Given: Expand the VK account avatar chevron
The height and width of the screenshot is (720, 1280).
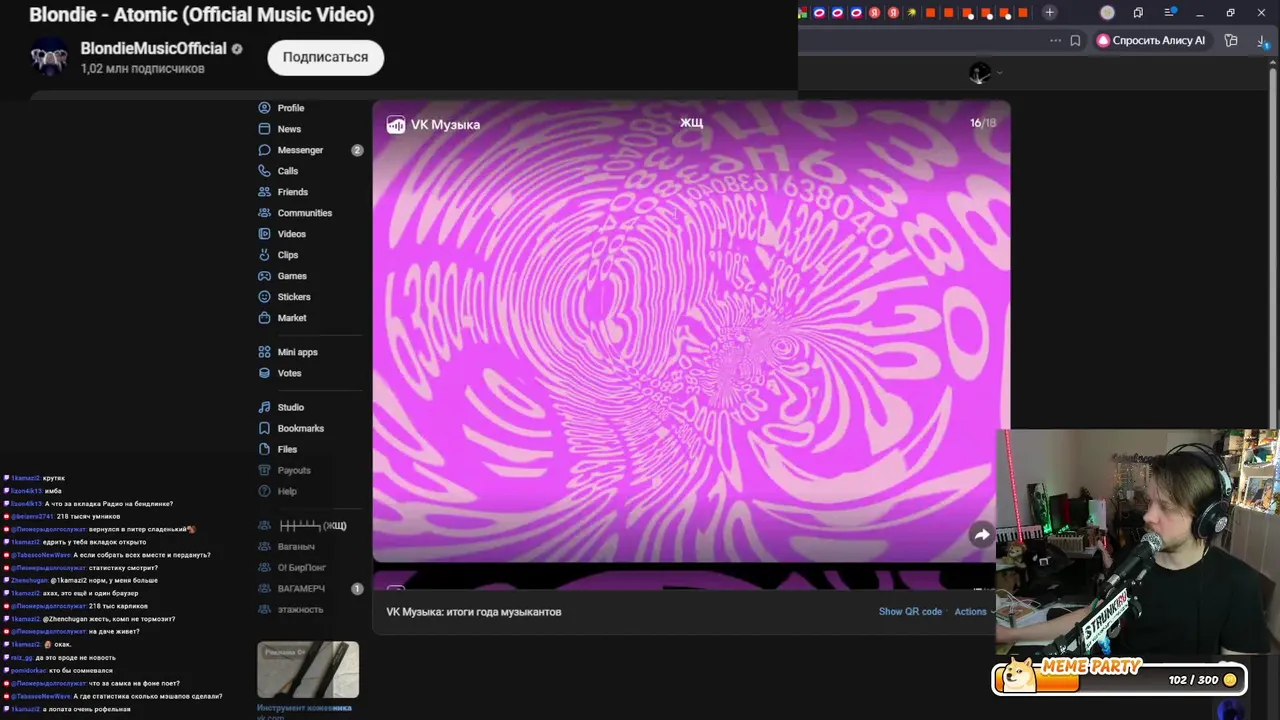Looking at the screenshot, I should tap(999, 72).
